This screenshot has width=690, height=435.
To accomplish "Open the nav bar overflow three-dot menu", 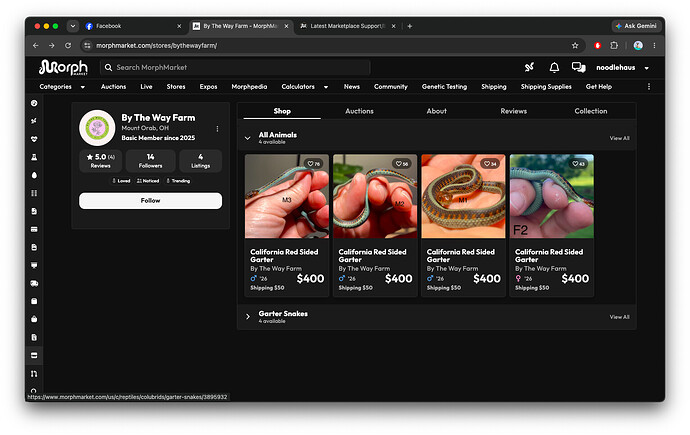I will (649, 87).
